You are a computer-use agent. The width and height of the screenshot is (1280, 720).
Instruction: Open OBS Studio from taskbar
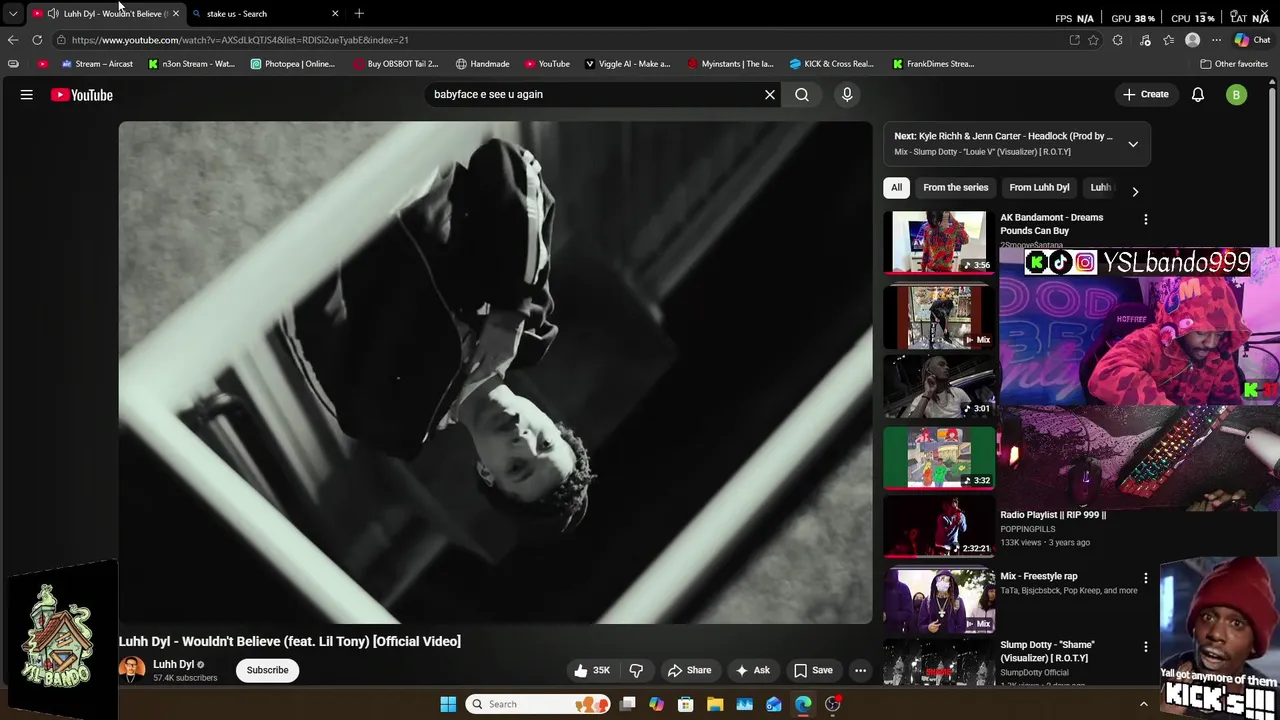point(832,704)
